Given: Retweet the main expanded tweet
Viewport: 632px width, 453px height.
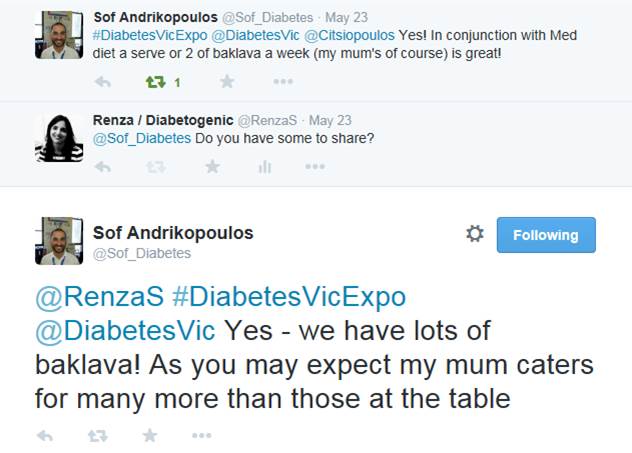Looking at the screenshot, I should [98, 435].
